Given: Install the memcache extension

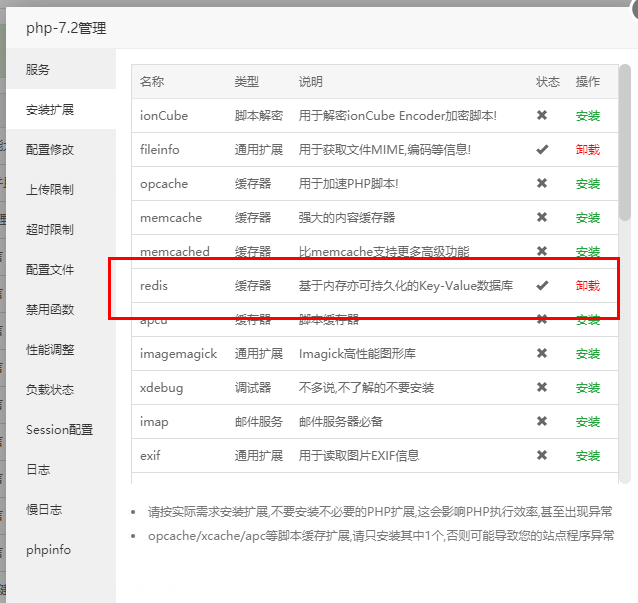Looking at the screenshot, I should (588, 218).
